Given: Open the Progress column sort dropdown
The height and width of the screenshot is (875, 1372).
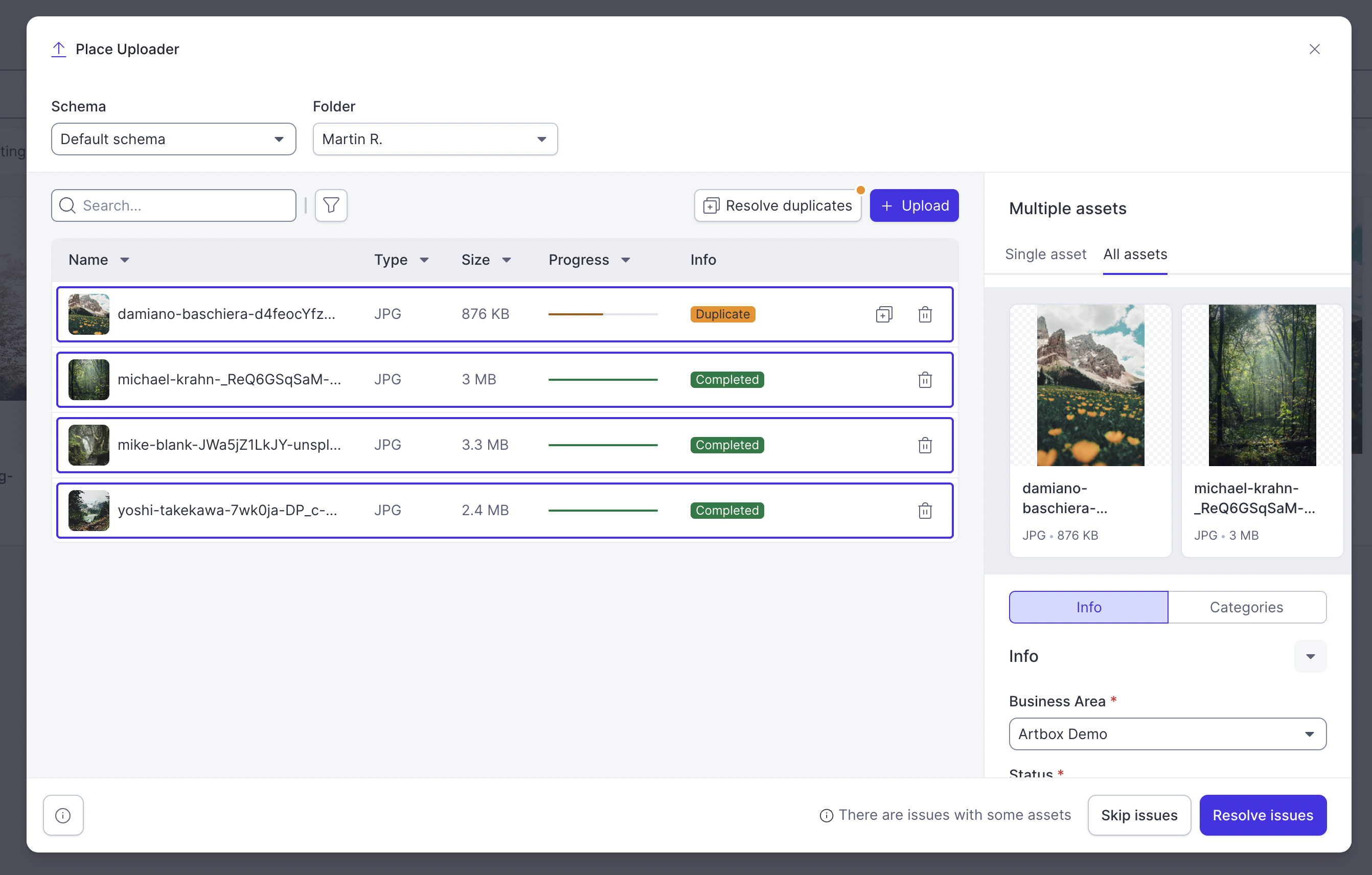Looking at the screenshot, I should (626, 260).
